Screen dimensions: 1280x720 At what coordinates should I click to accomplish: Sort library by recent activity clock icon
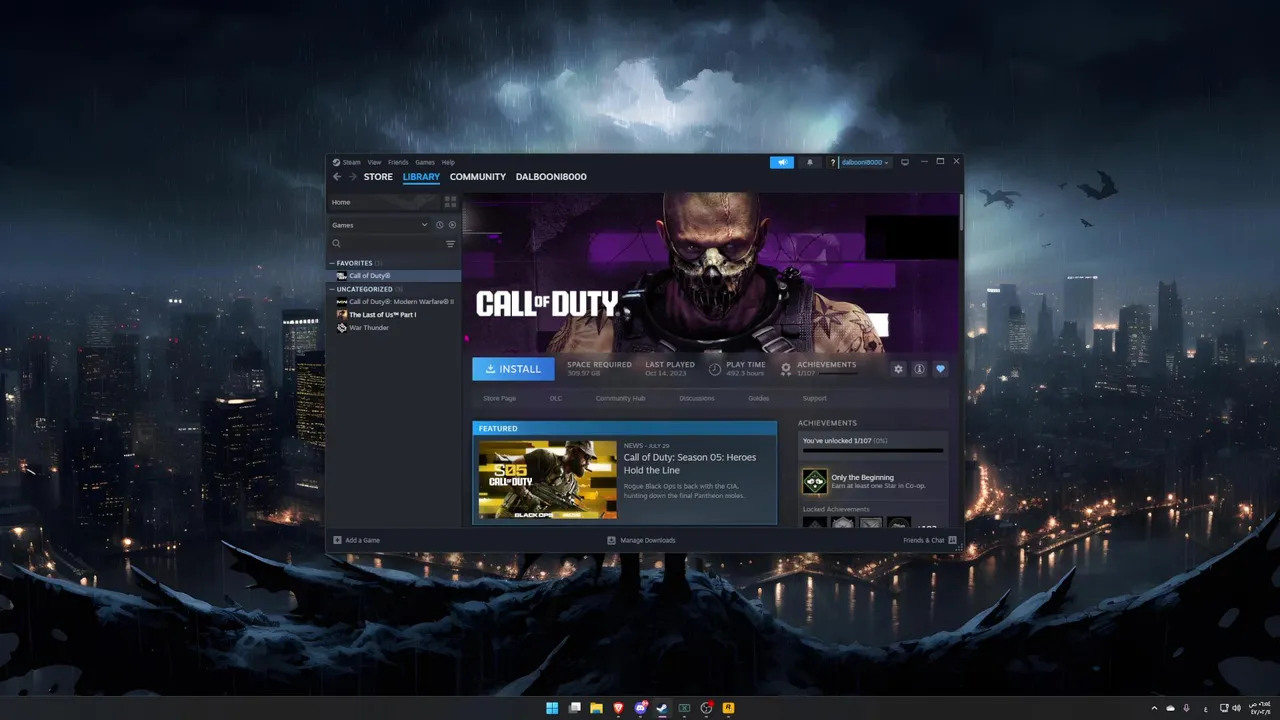pyautogui.click(x=440, y=225)
